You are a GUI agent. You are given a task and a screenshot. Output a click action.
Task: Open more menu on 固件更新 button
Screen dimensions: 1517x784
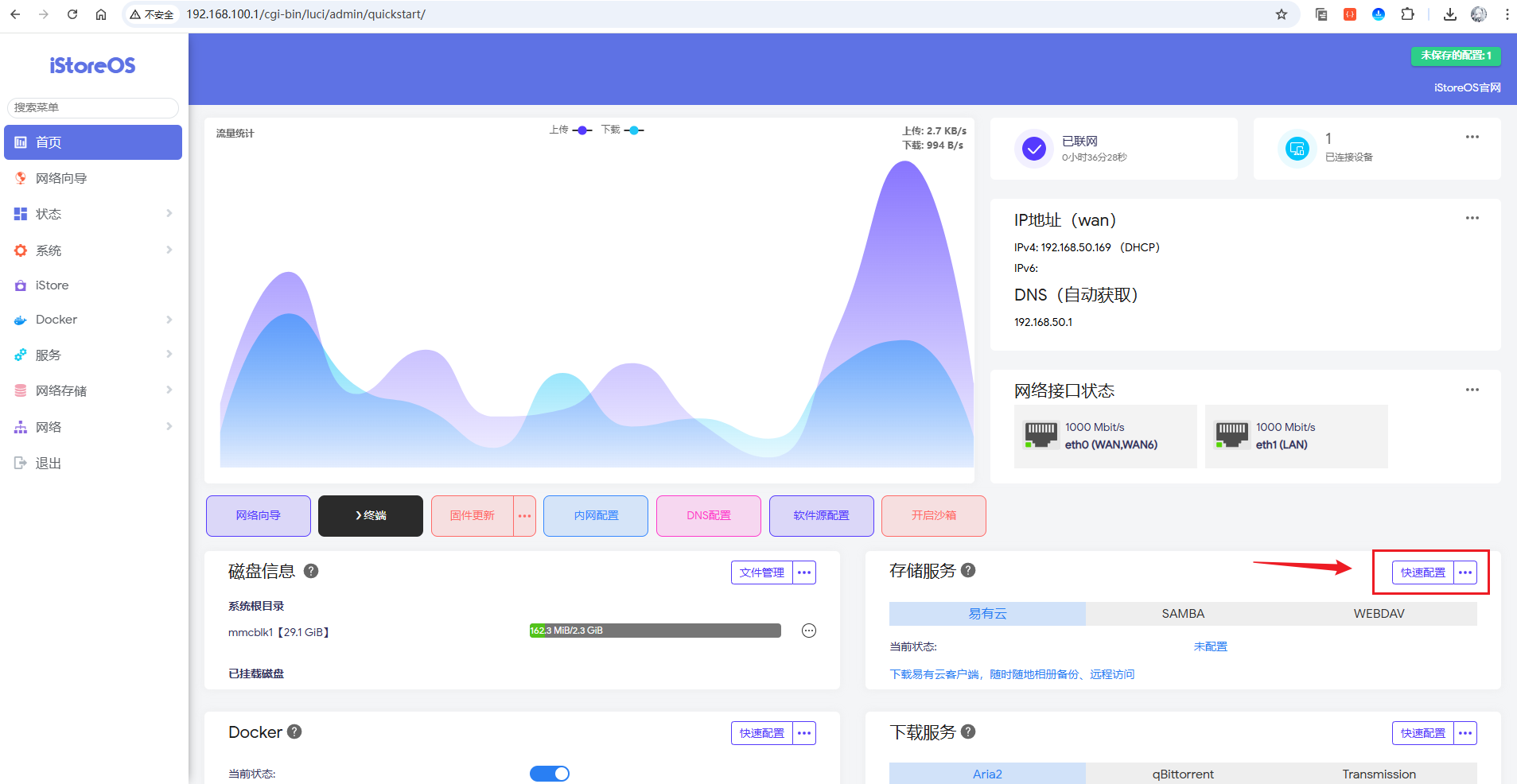524,516
